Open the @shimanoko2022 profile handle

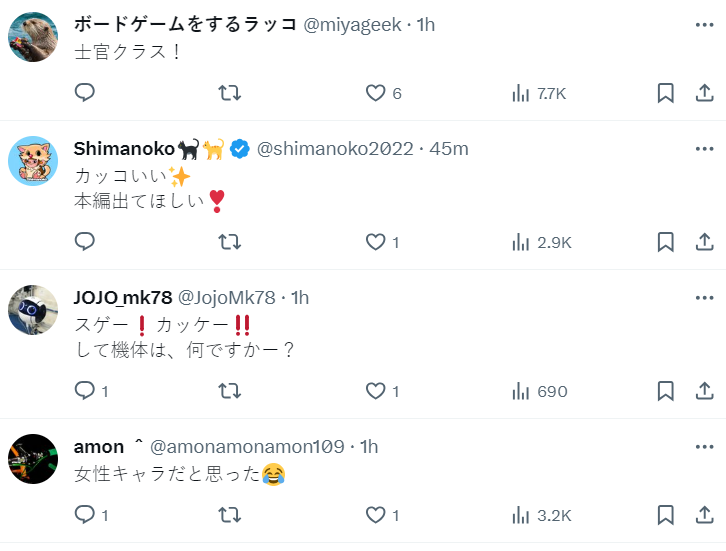[x=335, y=149]
